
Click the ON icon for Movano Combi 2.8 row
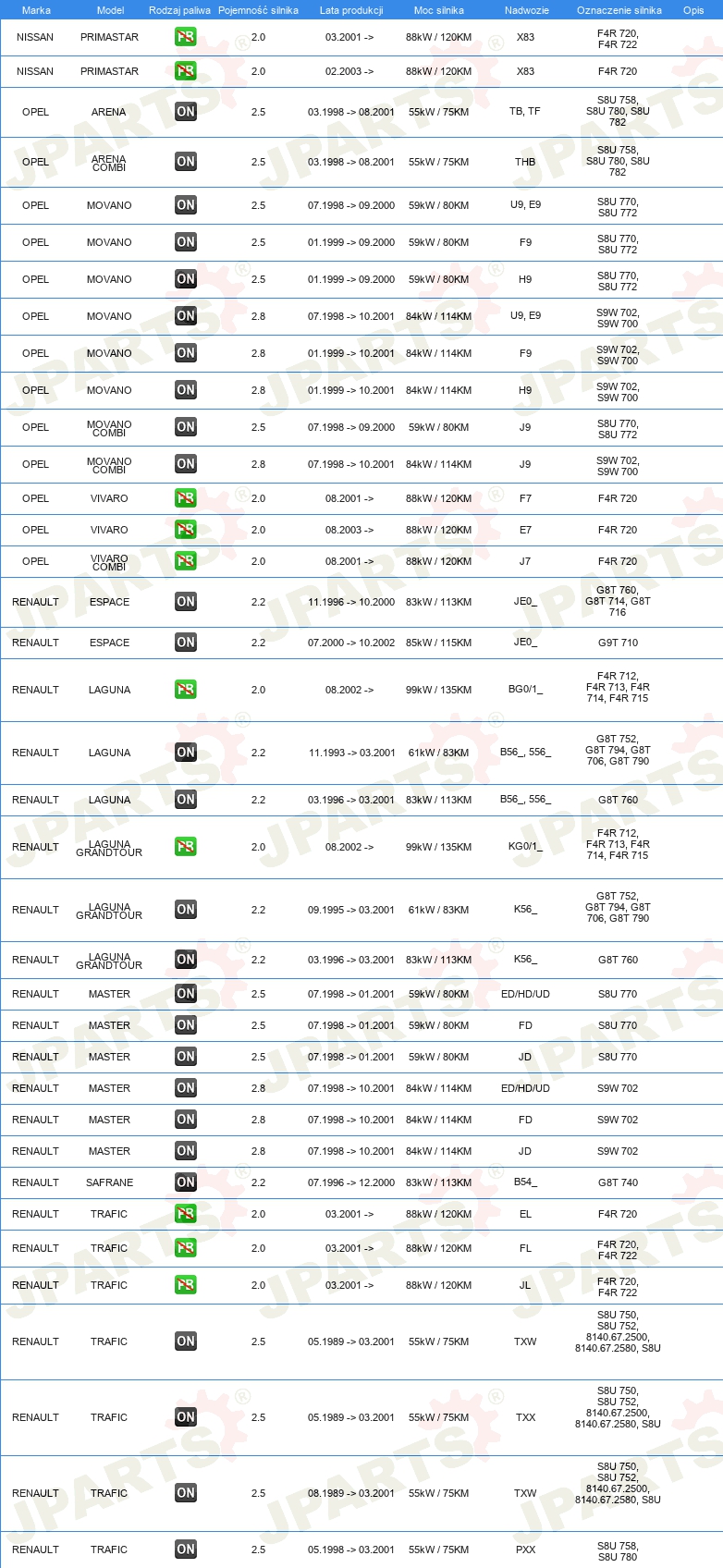tap(186, 464)
